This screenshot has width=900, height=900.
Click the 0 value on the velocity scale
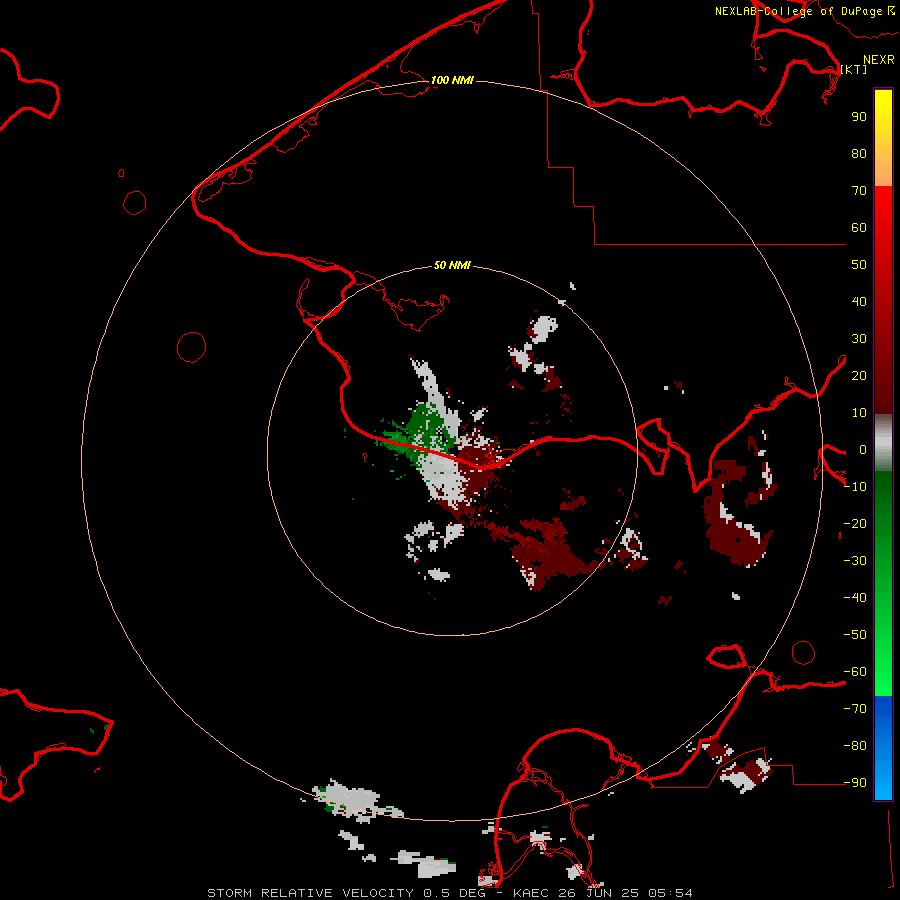tap(863, 449)
